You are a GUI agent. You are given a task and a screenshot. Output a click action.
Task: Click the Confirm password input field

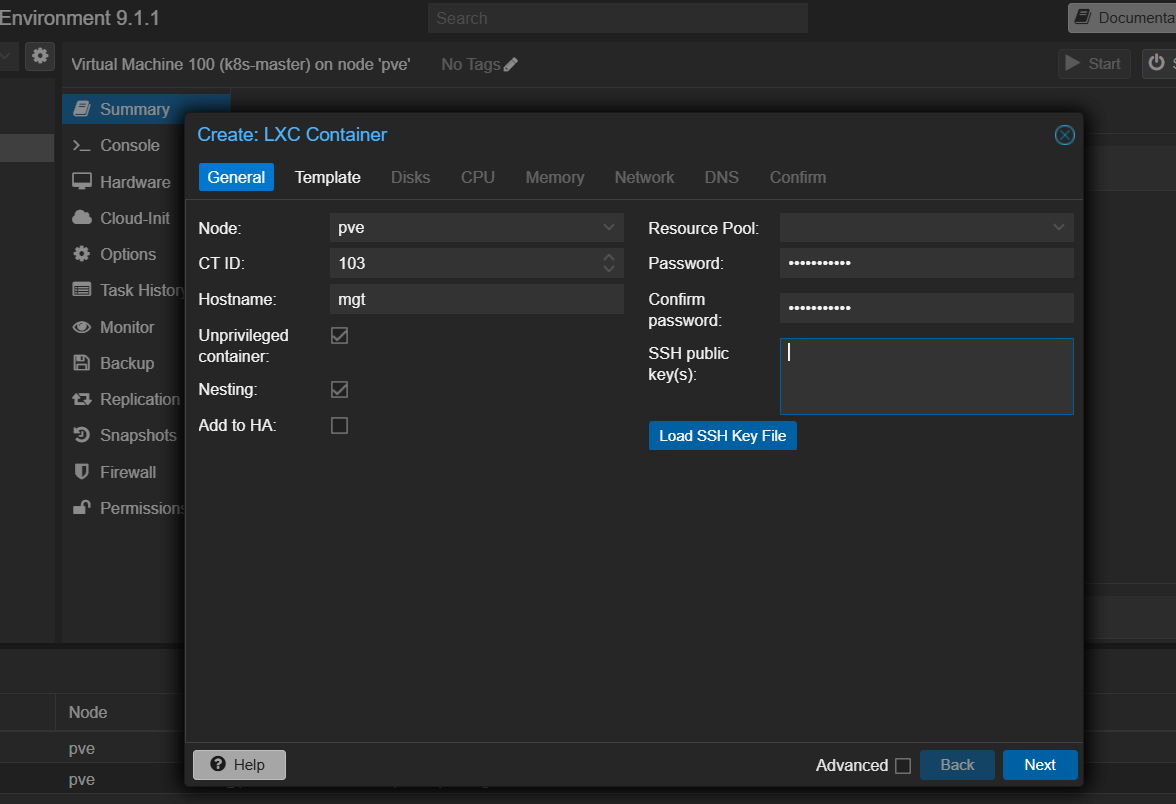927,308
